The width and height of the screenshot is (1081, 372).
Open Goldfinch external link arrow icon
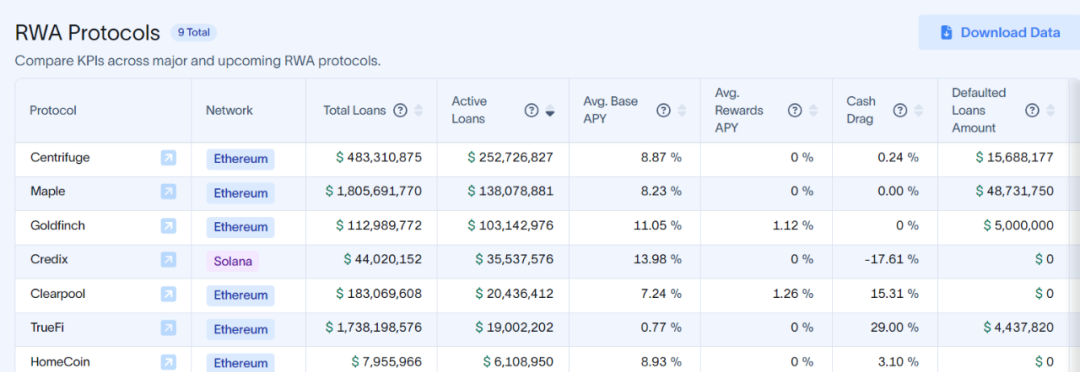tap(168, 226)
